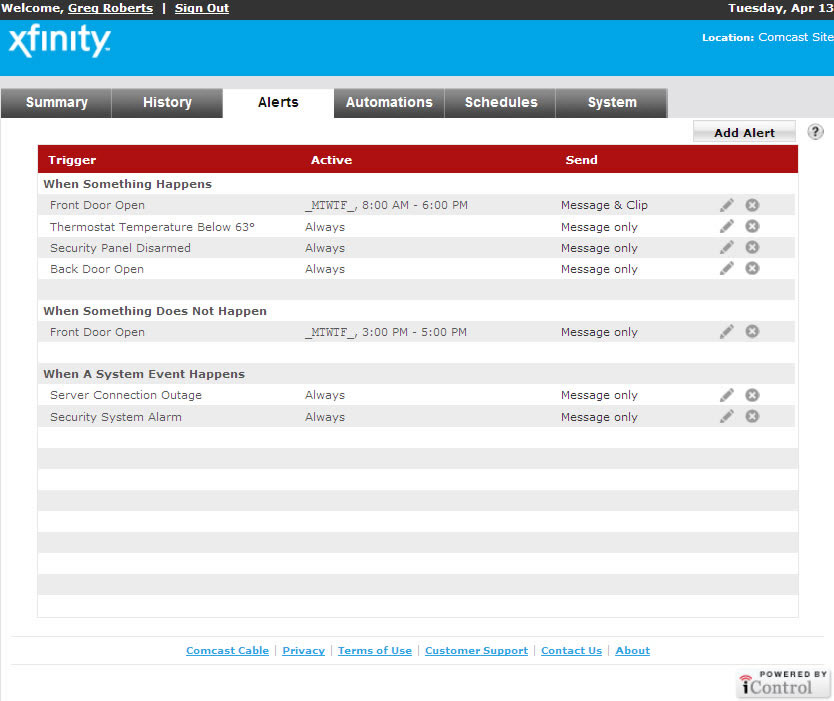Edit the Front Door Open 3:00 PM alert
Image resolution: width=834 pixels, height=701 pixels.
(x=727, y=332)
